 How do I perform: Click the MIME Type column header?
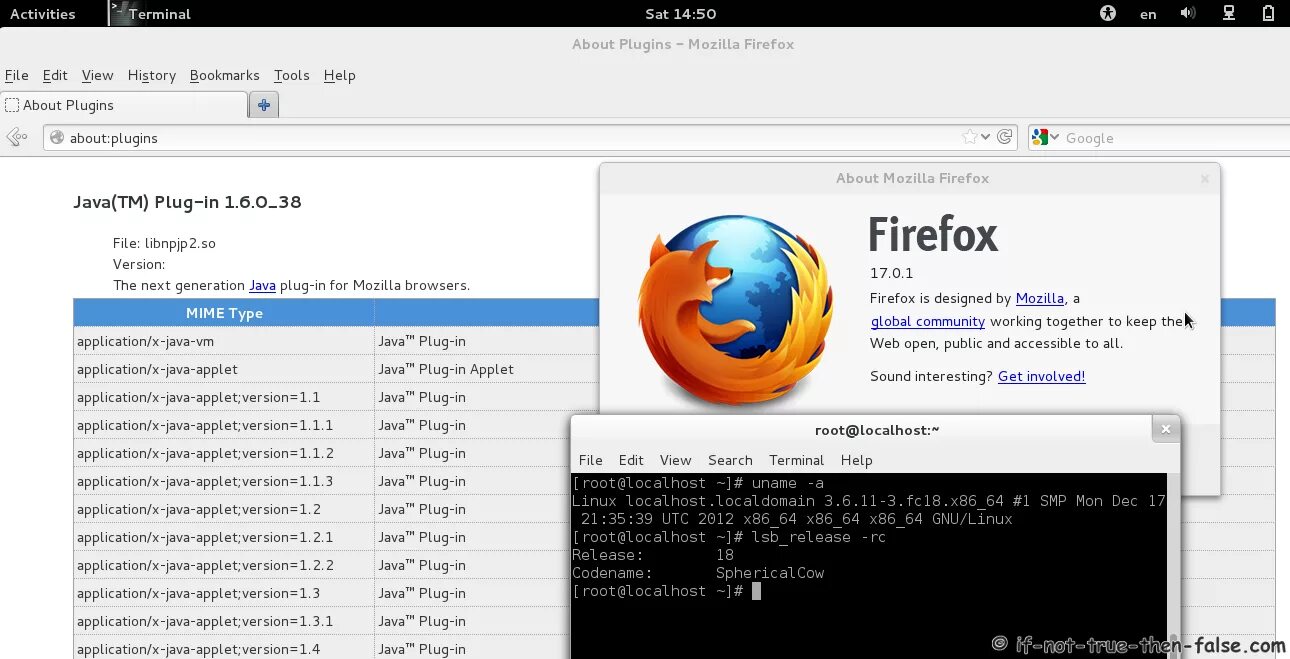224,313
